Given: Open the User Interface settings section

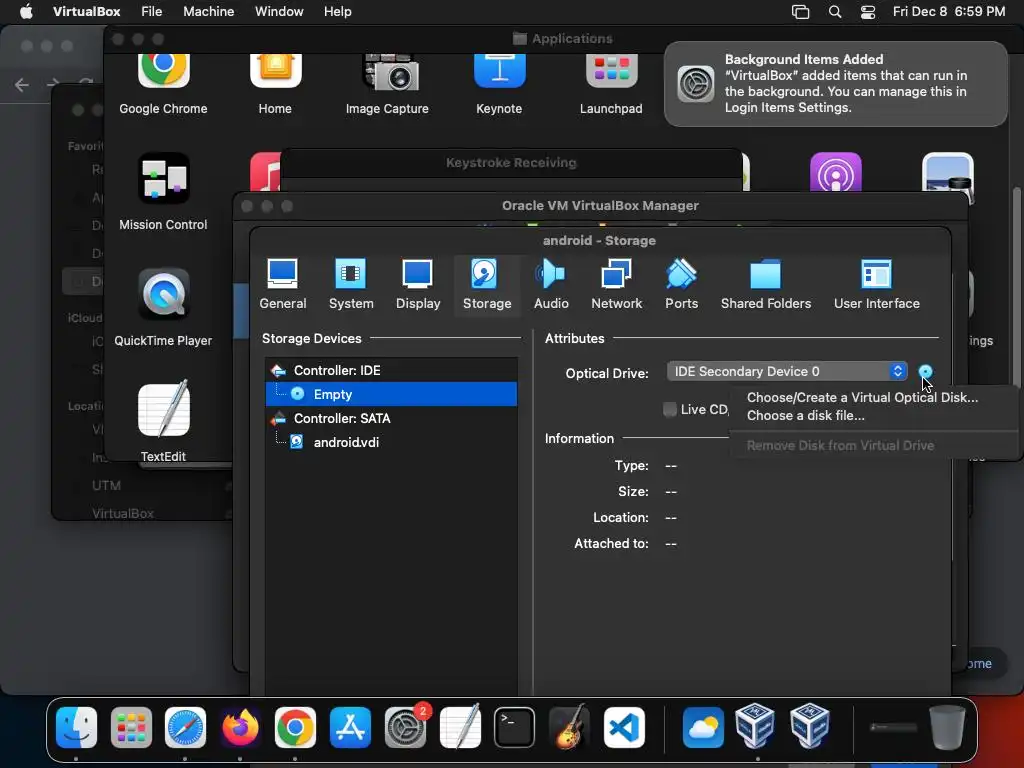Looking at the screenshot, I should coord(876,285).
